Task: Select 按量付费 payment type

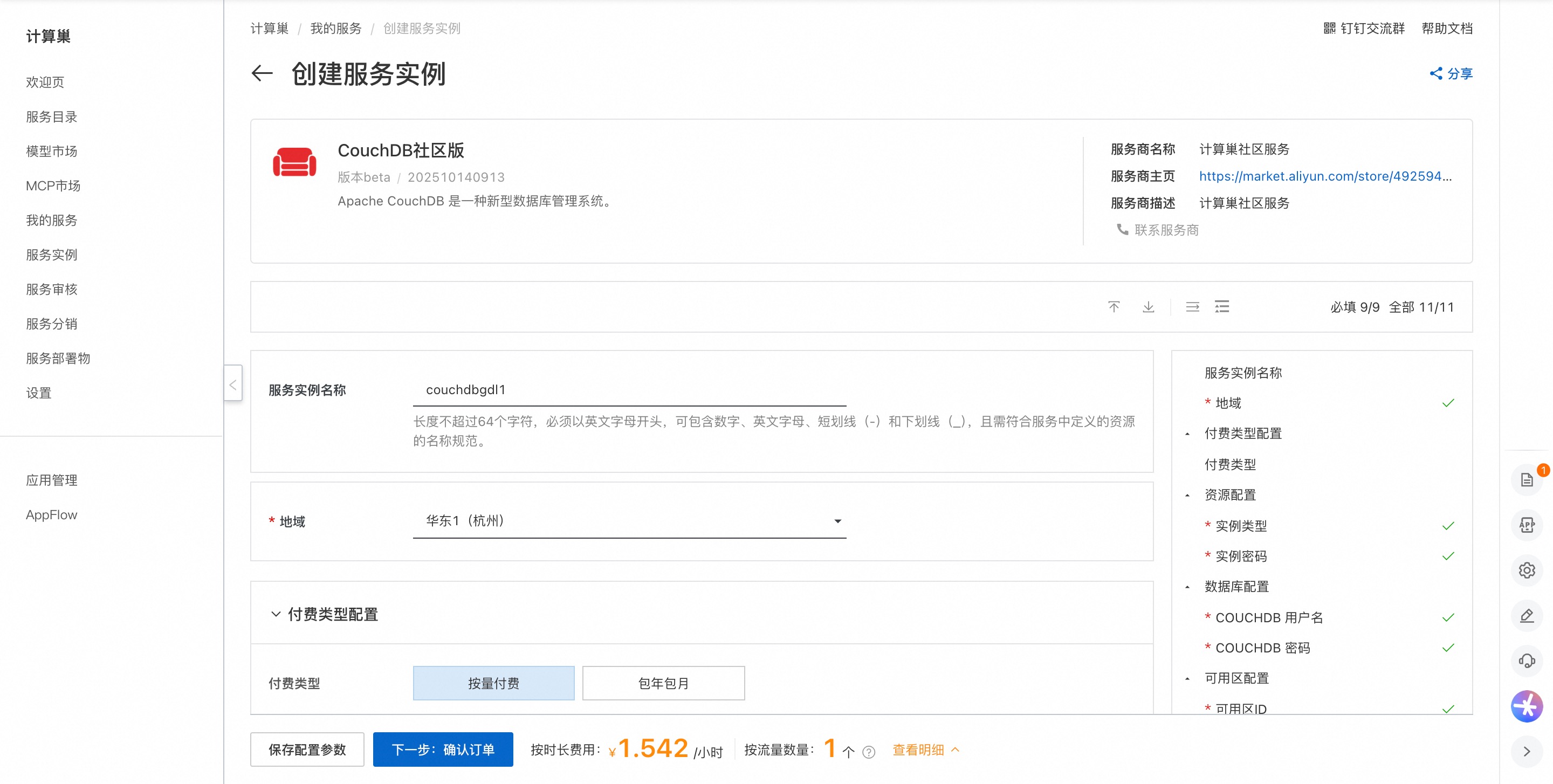Action: 493,683
